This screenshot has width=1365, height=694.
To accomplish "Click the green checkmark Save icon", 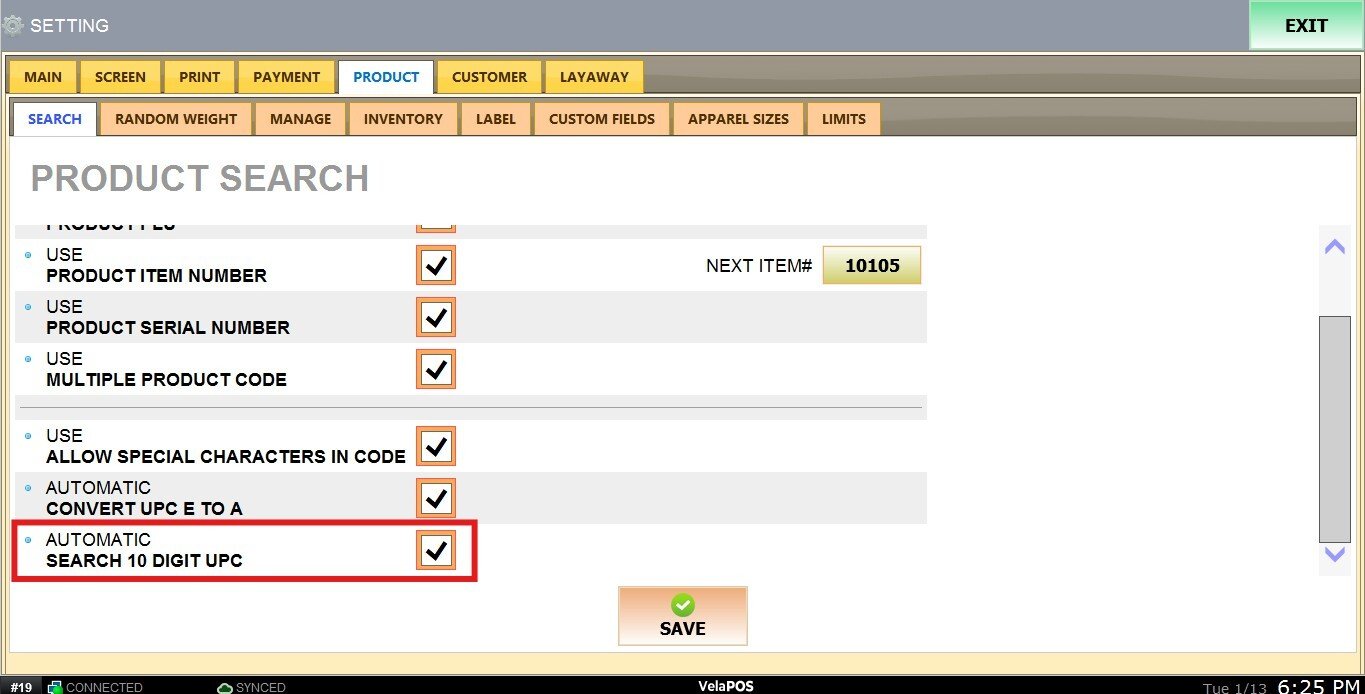I will (x=682, y=605).
